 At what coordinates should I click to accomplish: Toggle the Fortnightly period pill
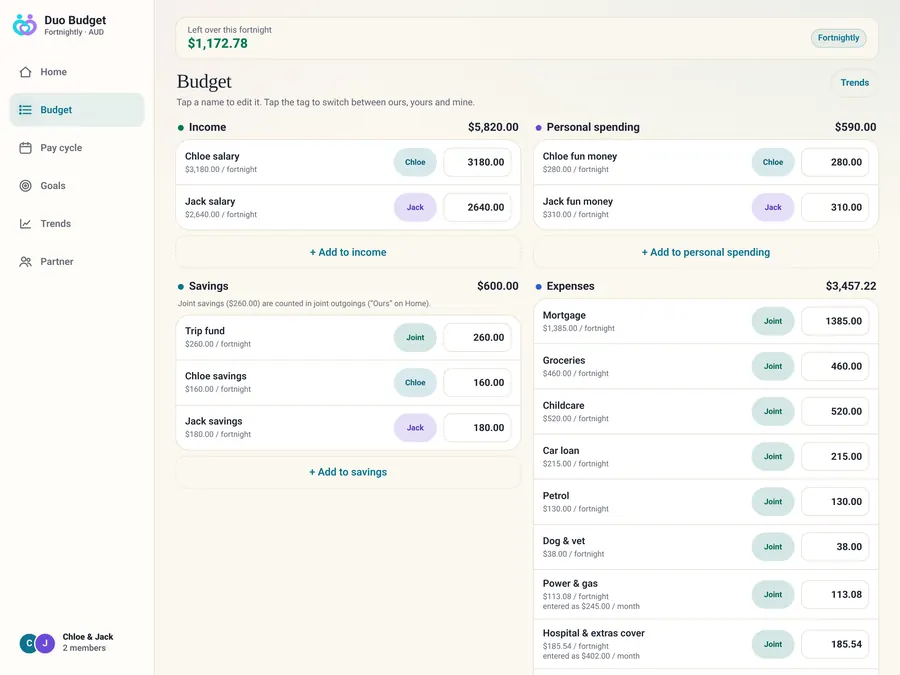[x=838, y=38]
